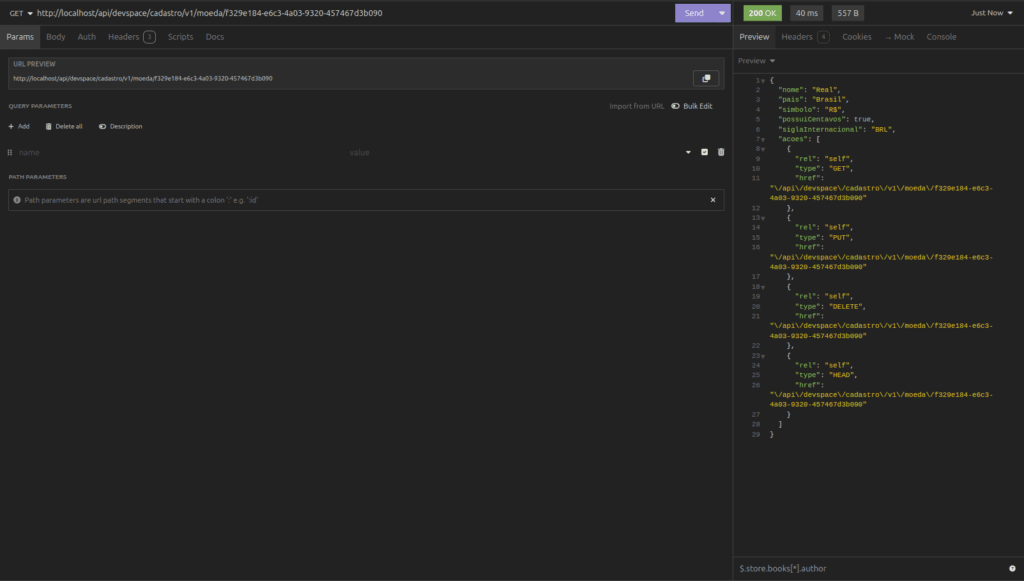
Task: Open the Preview mode dropdown
Action: [x=756, y=61]
